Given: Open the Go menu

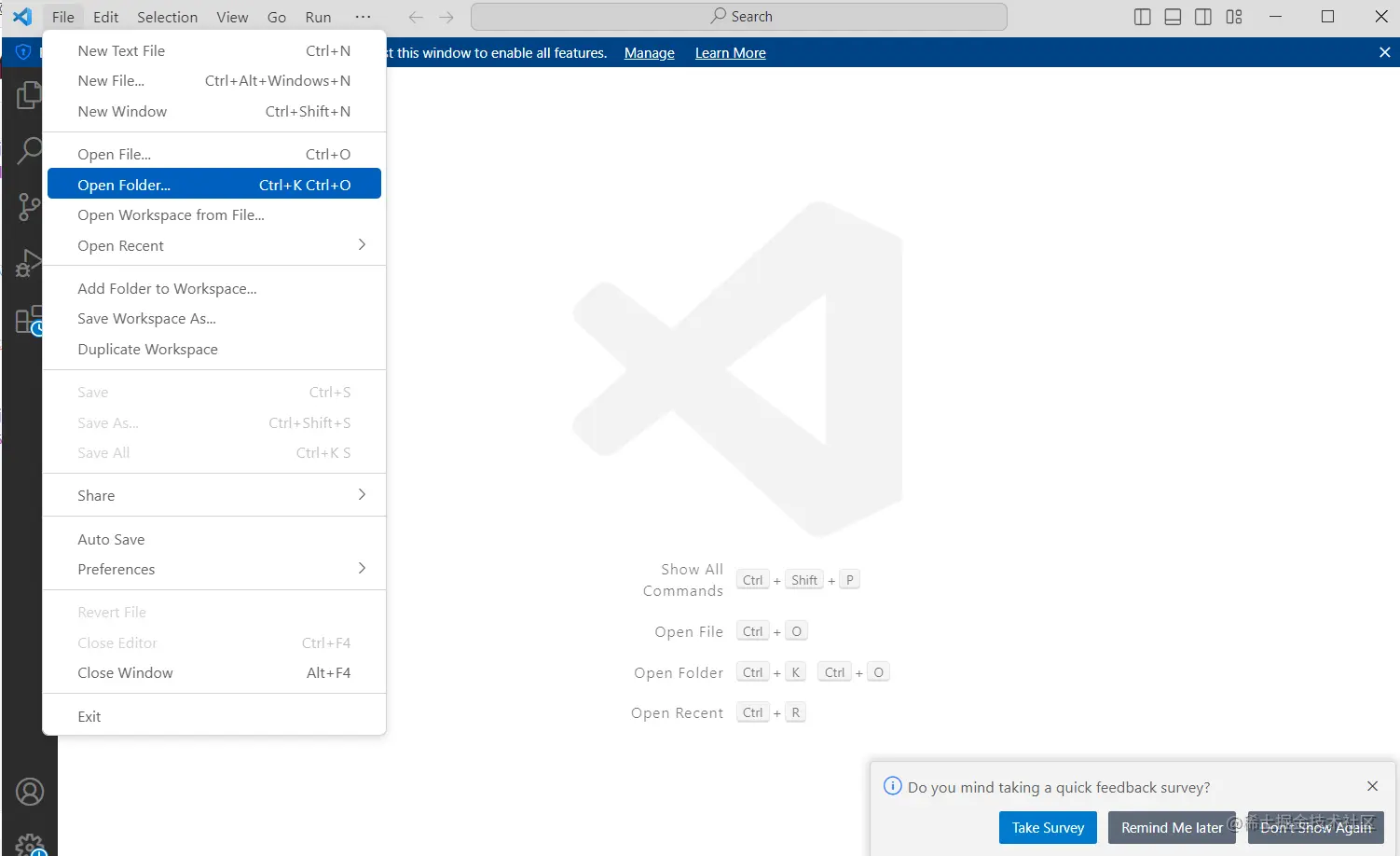Looking at the screenshot, I should [277, 17].
